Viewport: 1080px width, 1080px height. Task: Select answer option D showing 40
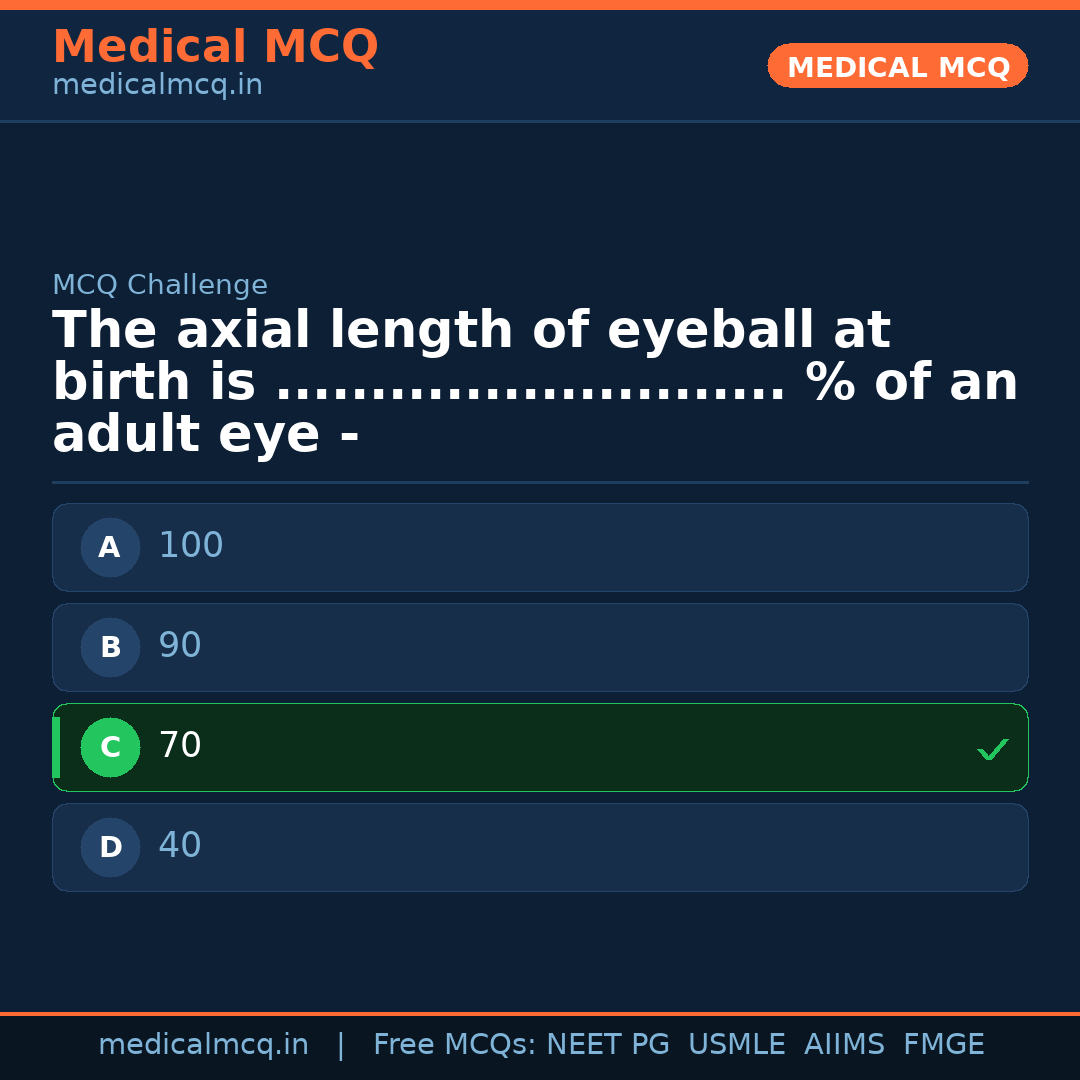tap(540, 847)
